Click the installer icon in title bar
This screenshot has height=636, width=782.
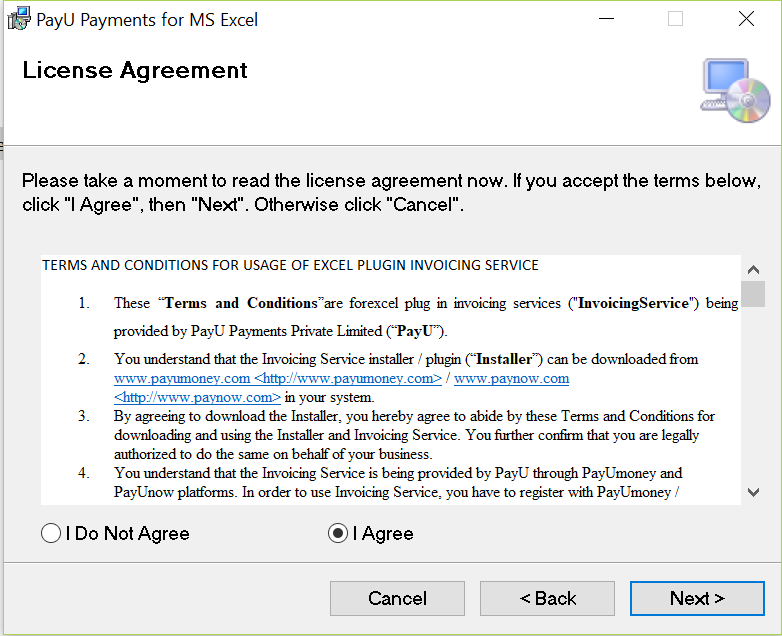[x=19, y=19]
